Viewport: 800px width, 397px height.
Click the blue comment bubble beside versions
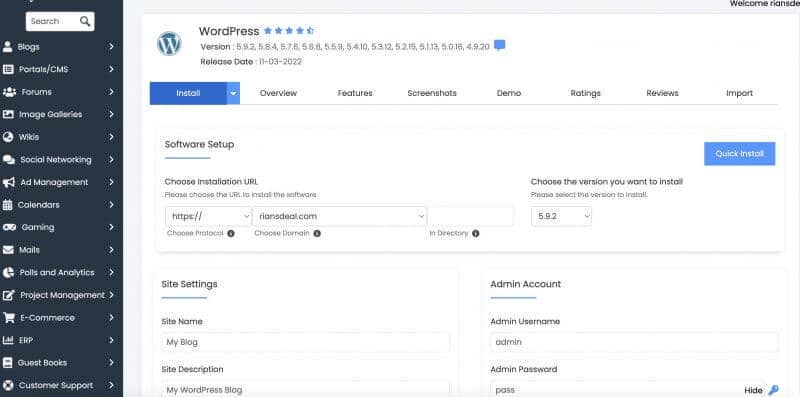500,45
